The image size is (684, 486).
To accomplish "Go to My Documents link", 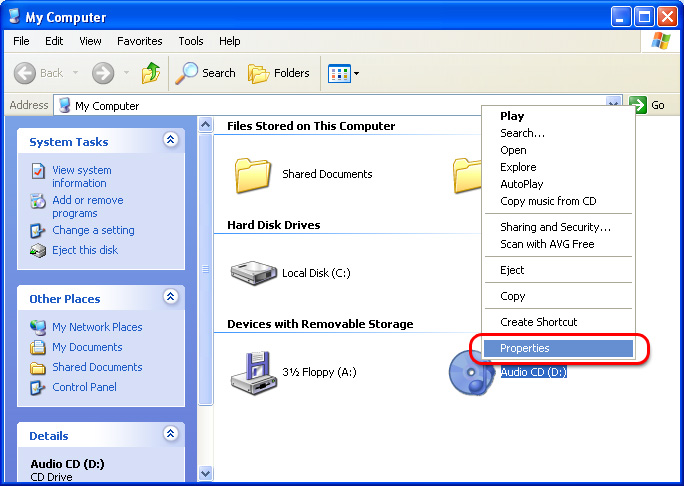I will click(x=87, y=347).
